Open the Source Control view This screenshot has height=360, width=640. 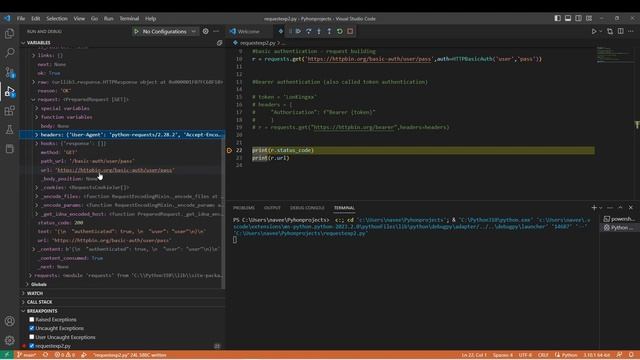[9, 72]
